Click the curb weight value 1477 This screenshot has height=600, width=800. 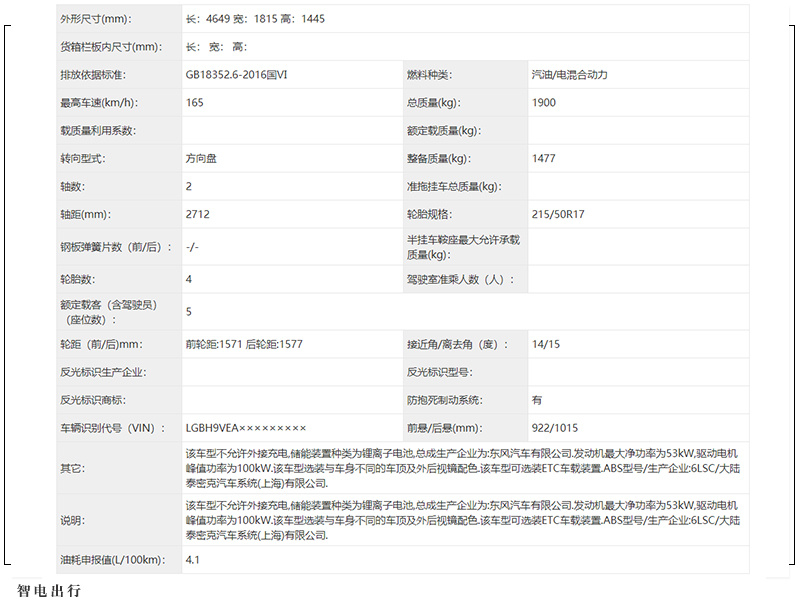(543, 158)
